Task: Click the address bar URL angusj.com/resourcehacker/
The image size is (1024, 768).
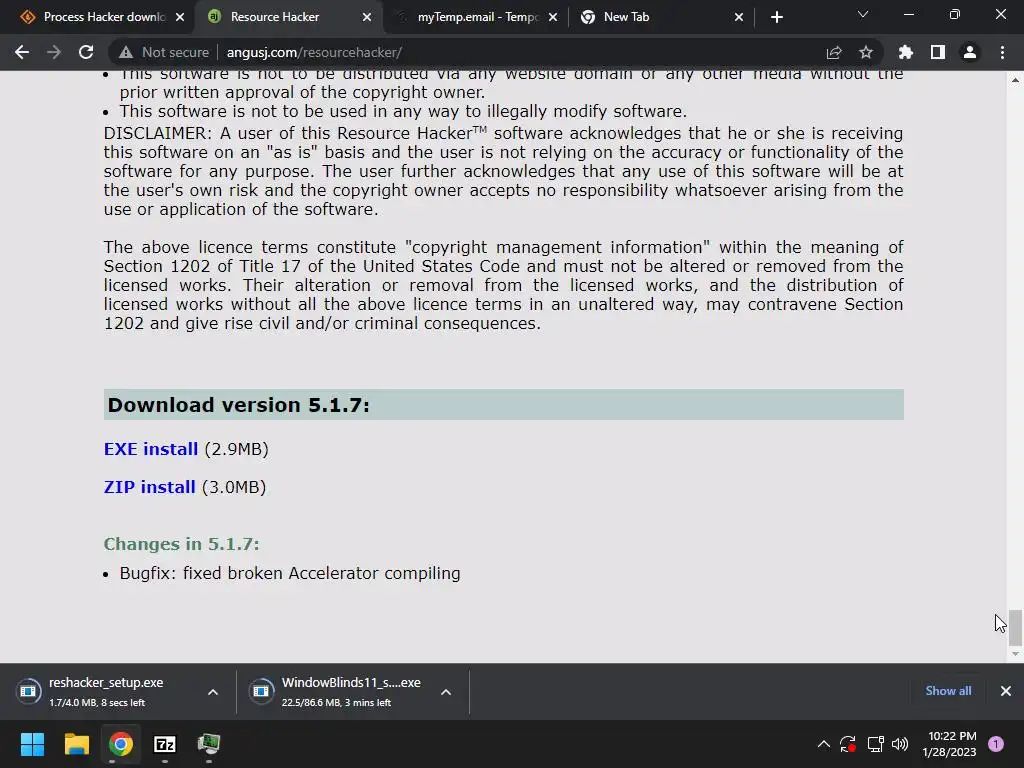Action: point(314,52)
